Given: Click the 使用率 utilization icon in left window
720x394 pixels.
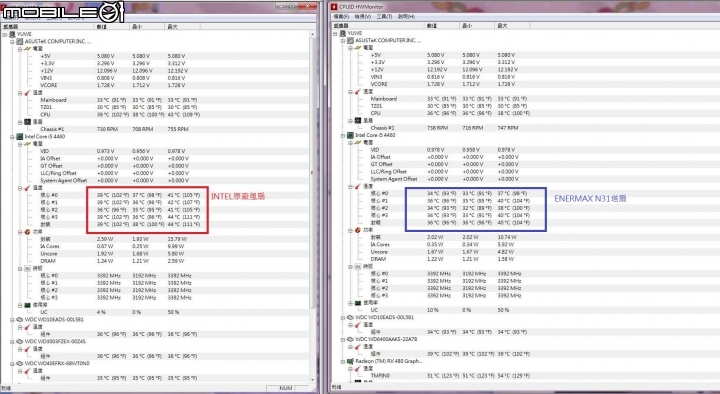Looking at the screenshot, I should (27, 305).
